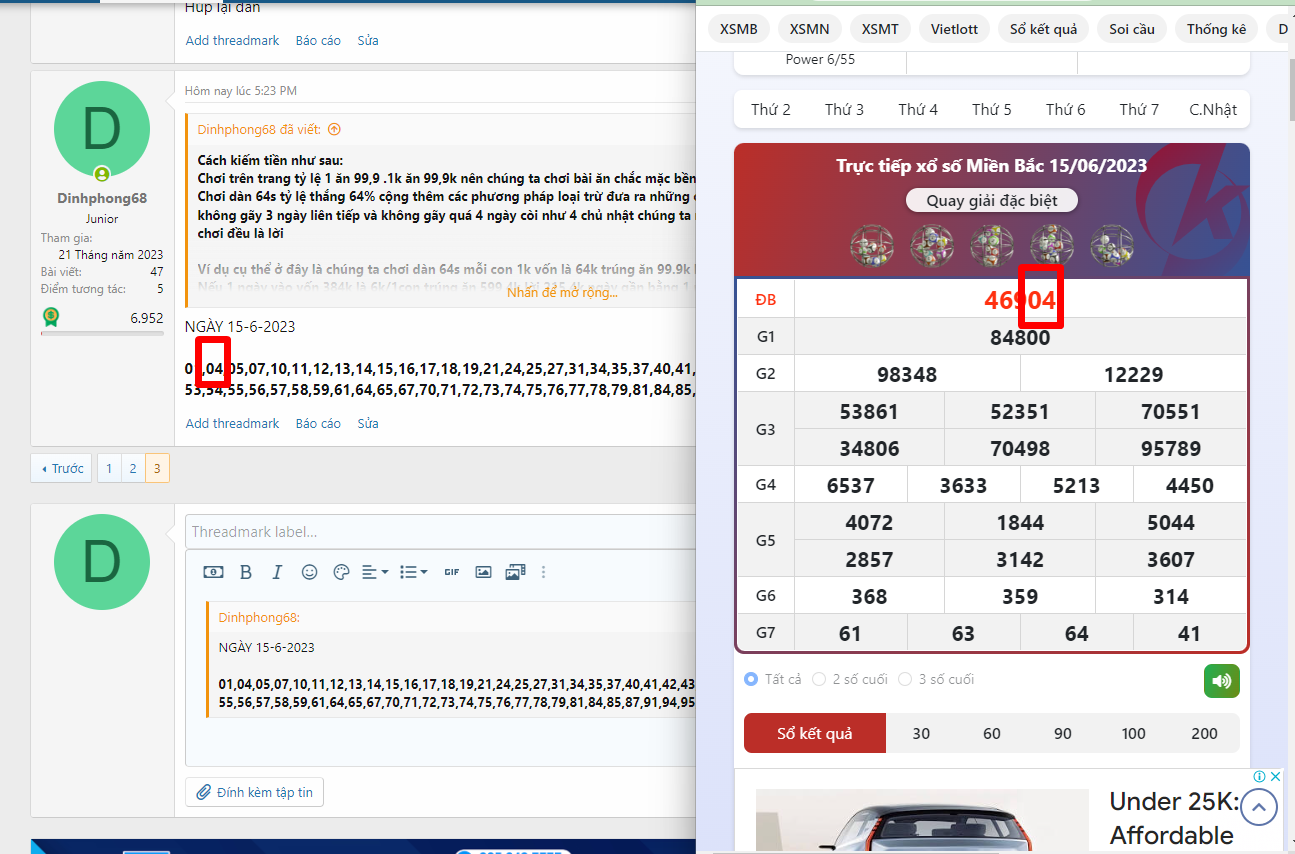
Task: Open the list style dropdown in the editor
Action: 413,572
